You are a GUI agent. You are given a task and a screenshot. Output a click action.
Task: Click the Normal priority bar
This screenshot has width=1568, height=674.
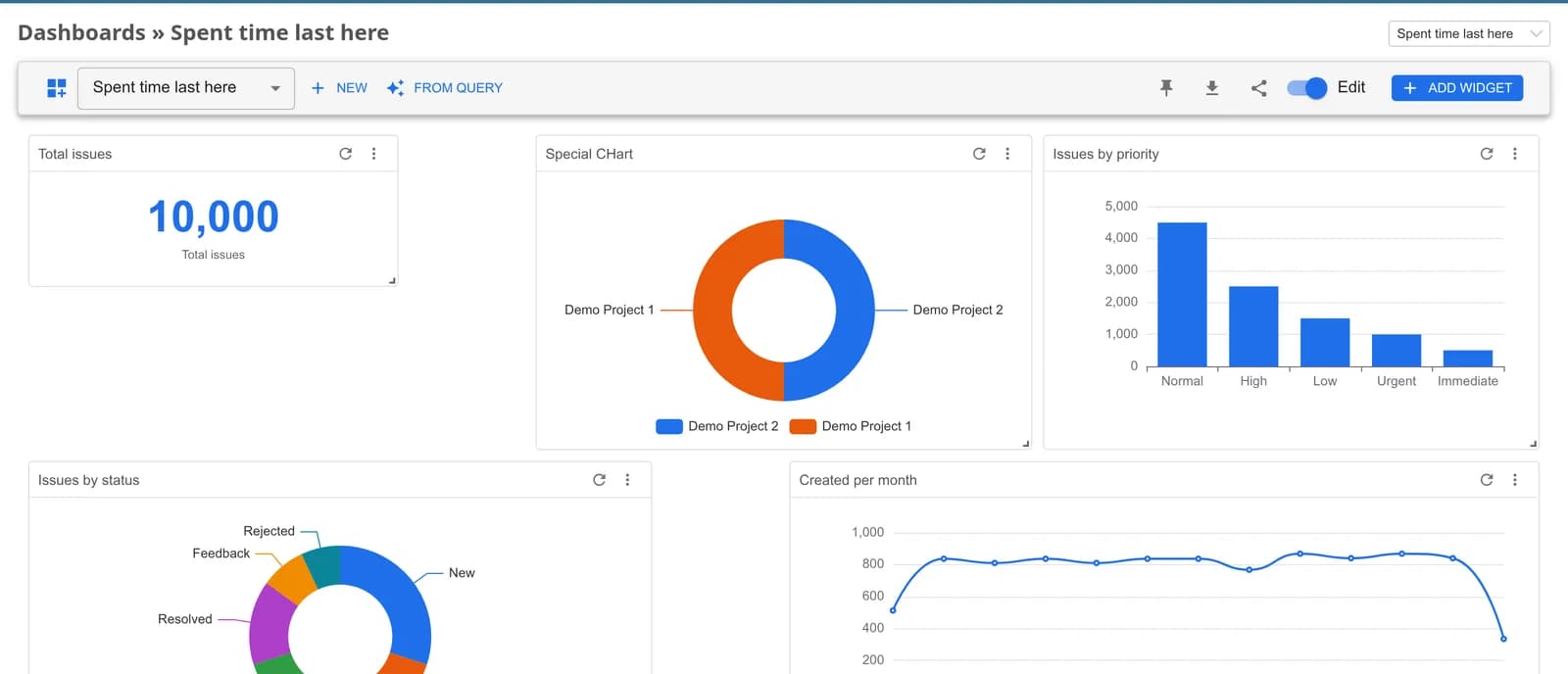click(x=1182, y=294)
